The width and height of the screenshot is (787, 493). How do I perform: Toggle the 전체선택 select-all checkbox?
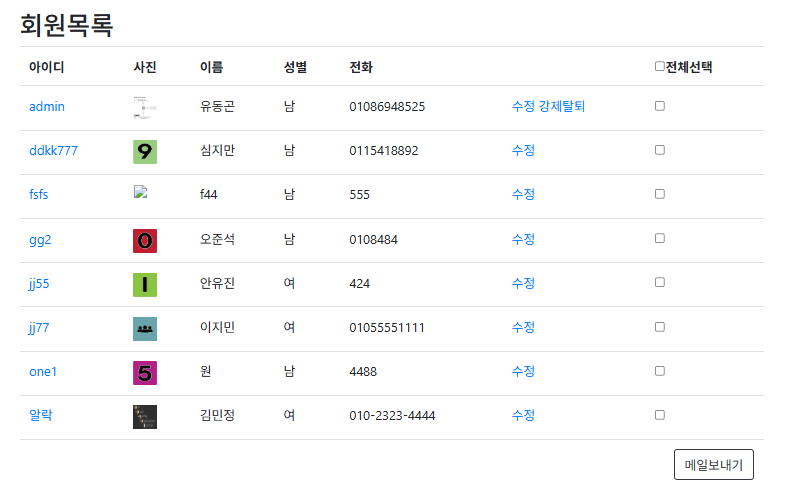660,66
